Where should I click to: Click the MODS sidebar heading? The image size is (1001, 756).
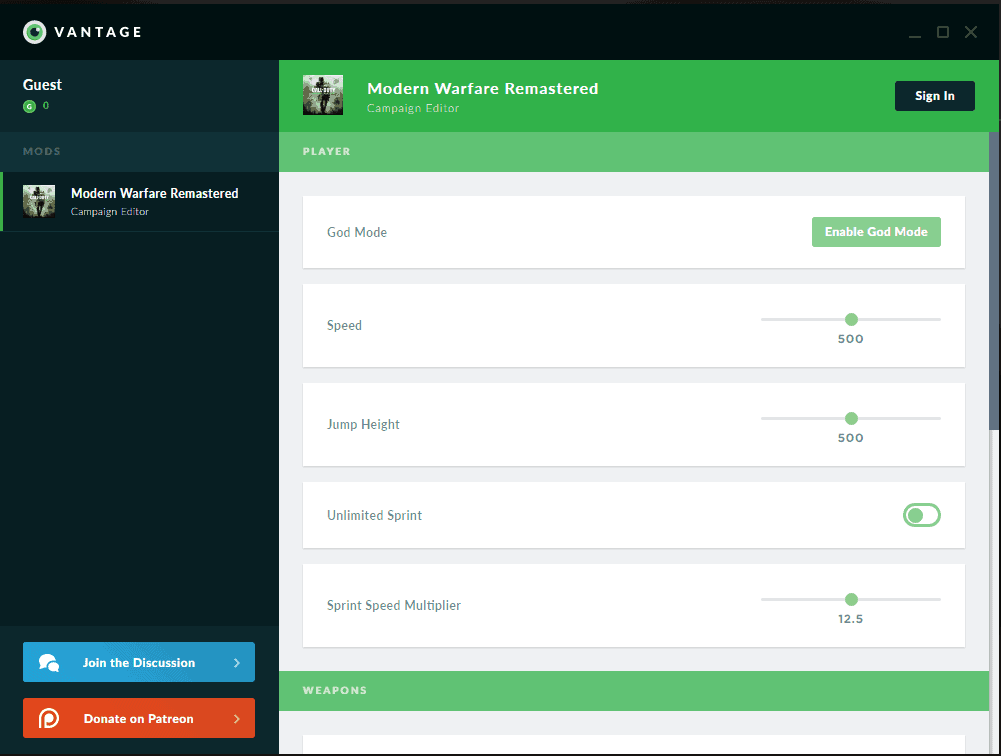41,151
